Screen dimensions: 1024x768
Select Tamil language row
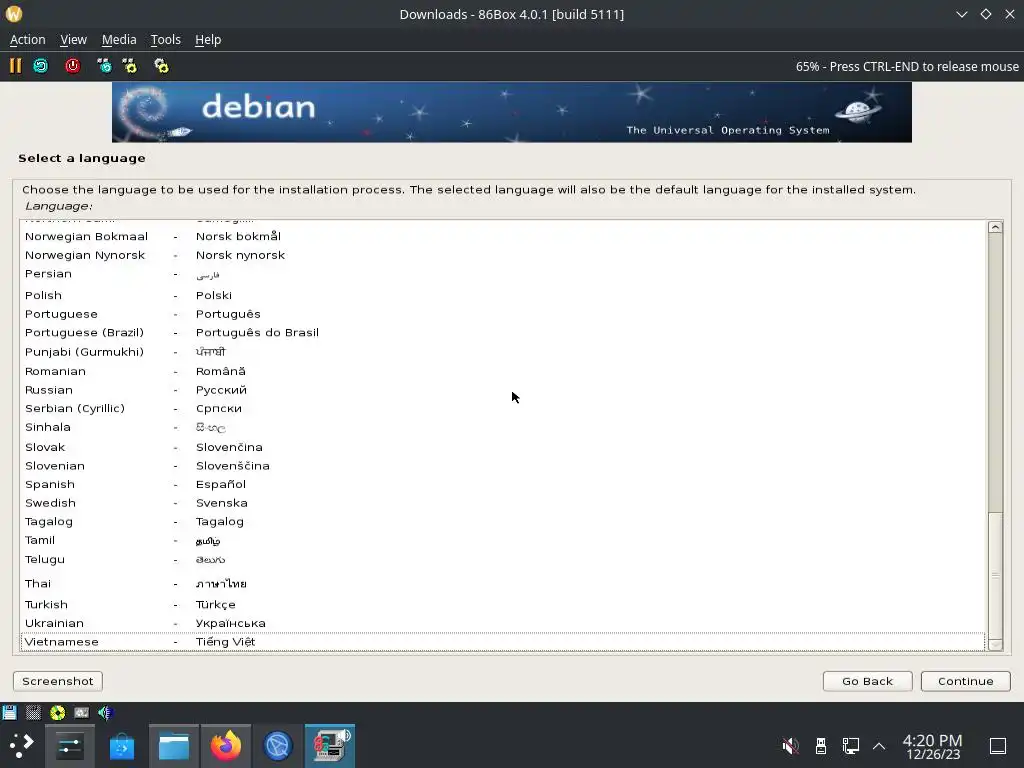tap(502, 540)
